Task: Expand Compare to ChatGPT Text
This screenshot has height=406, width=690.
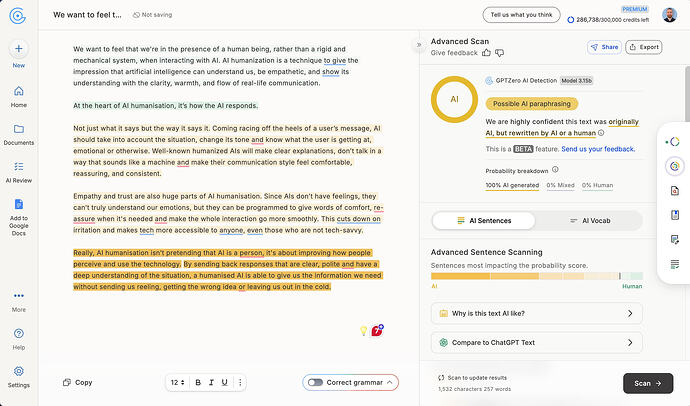Action: tap(536, 343)
